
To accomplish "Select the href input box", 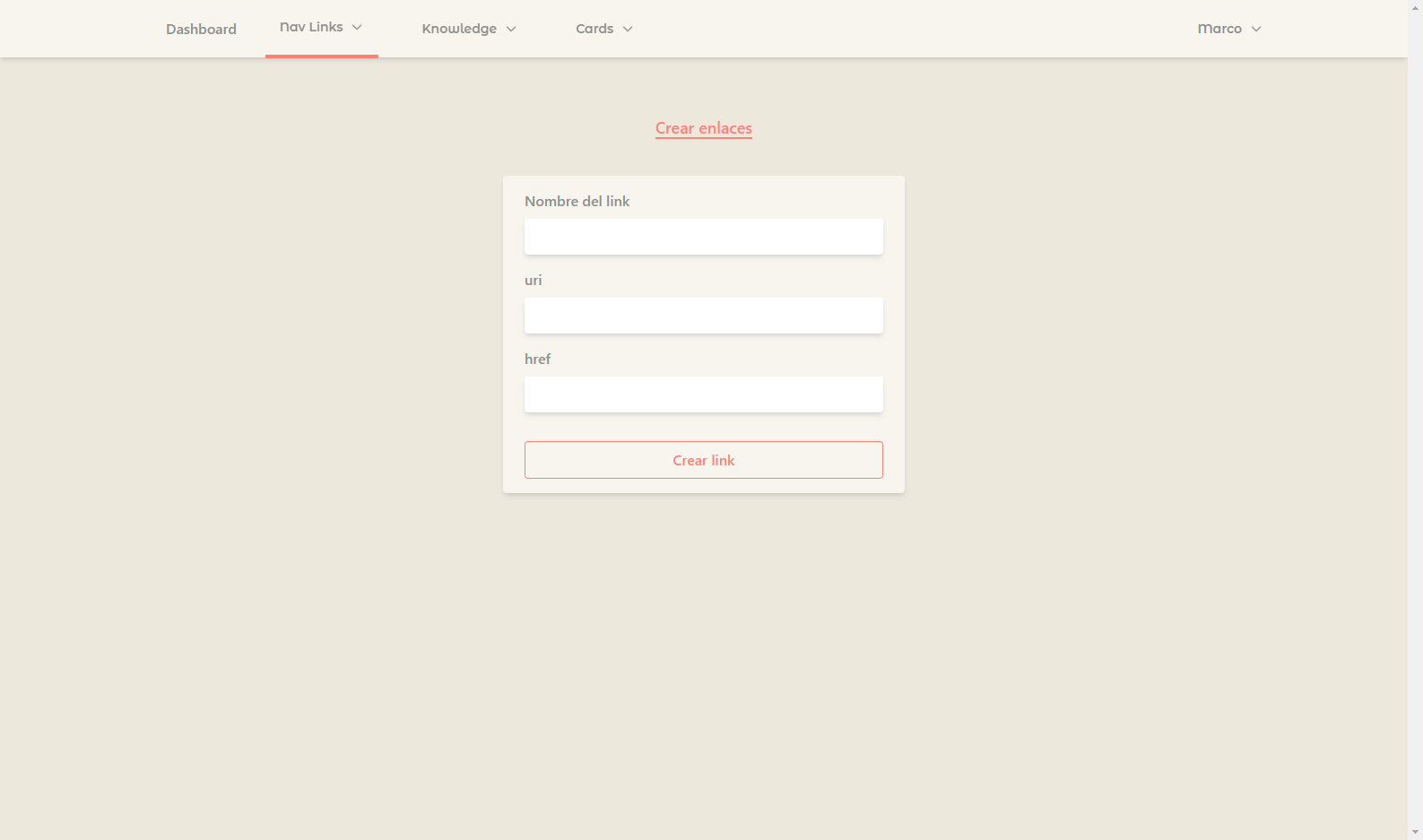I will click(703, 394).
